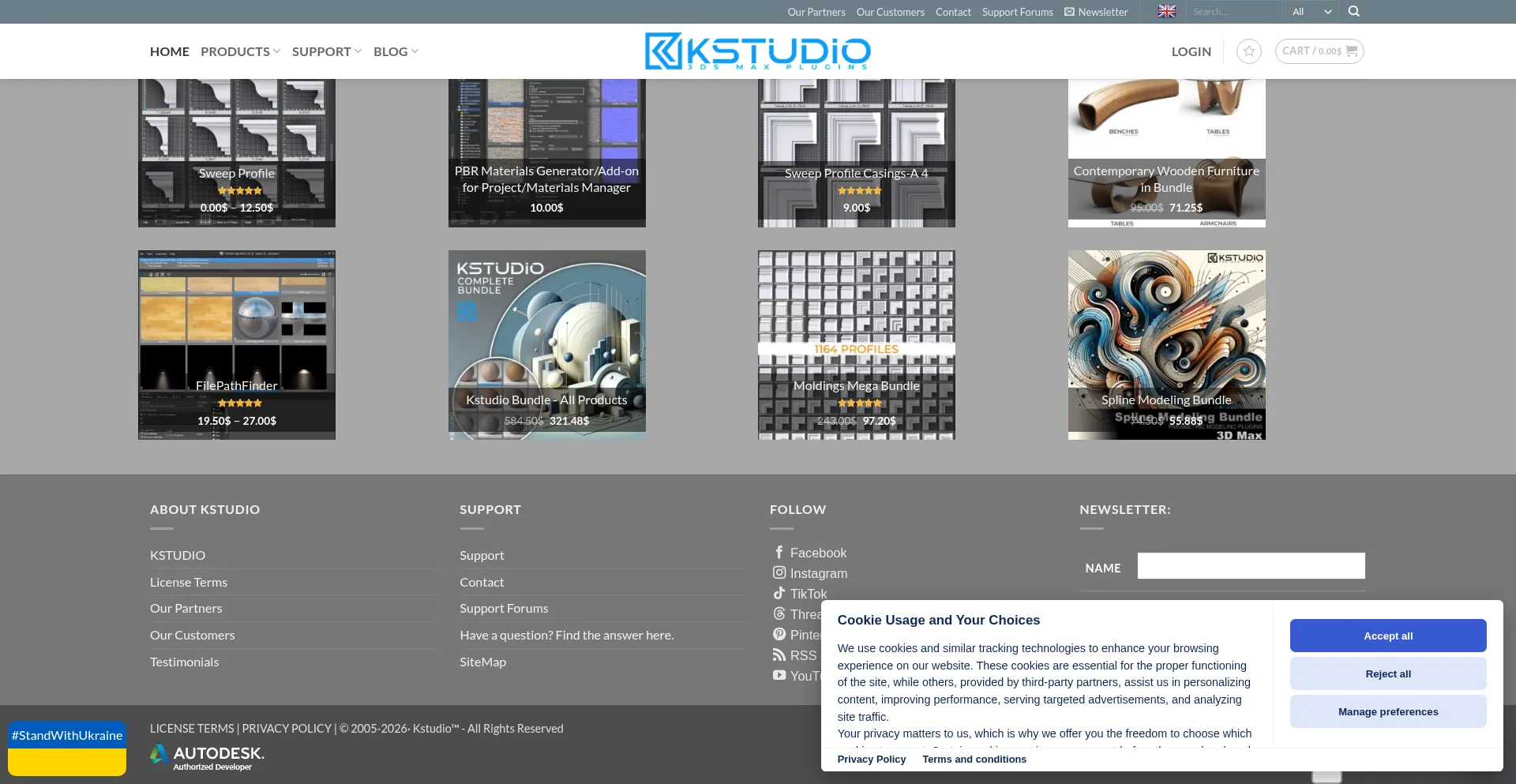
Task: Click the newsletter NAME input field
Action: tap(1251, 566)
